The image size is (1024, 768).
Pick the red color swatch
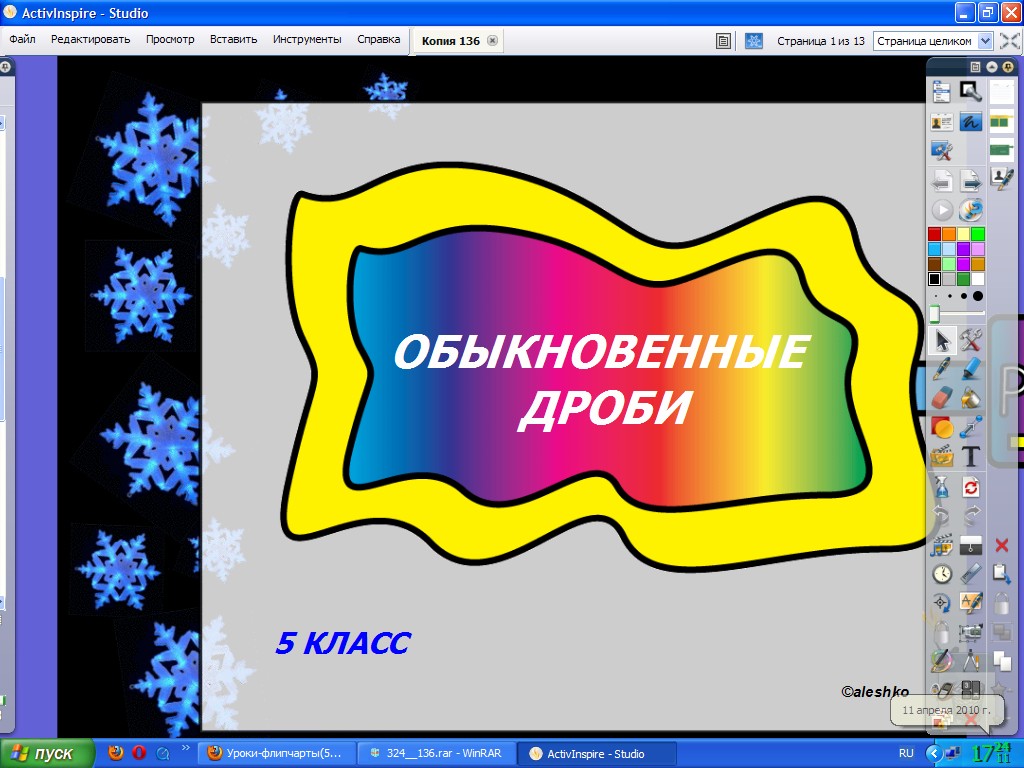[x=934, y=234]
